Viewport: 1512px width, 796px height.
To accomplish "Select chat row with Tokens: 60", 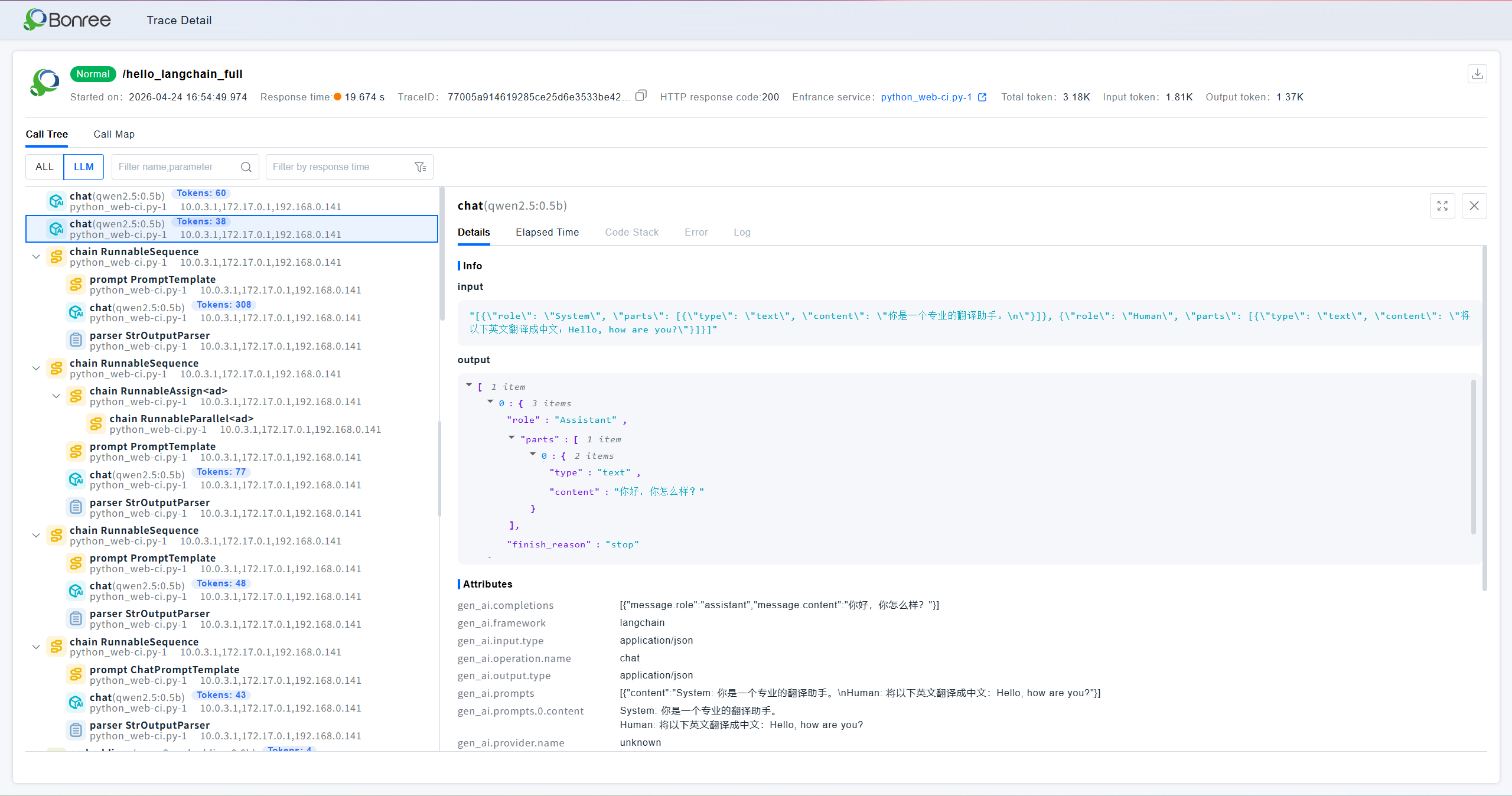I will 232,201.
